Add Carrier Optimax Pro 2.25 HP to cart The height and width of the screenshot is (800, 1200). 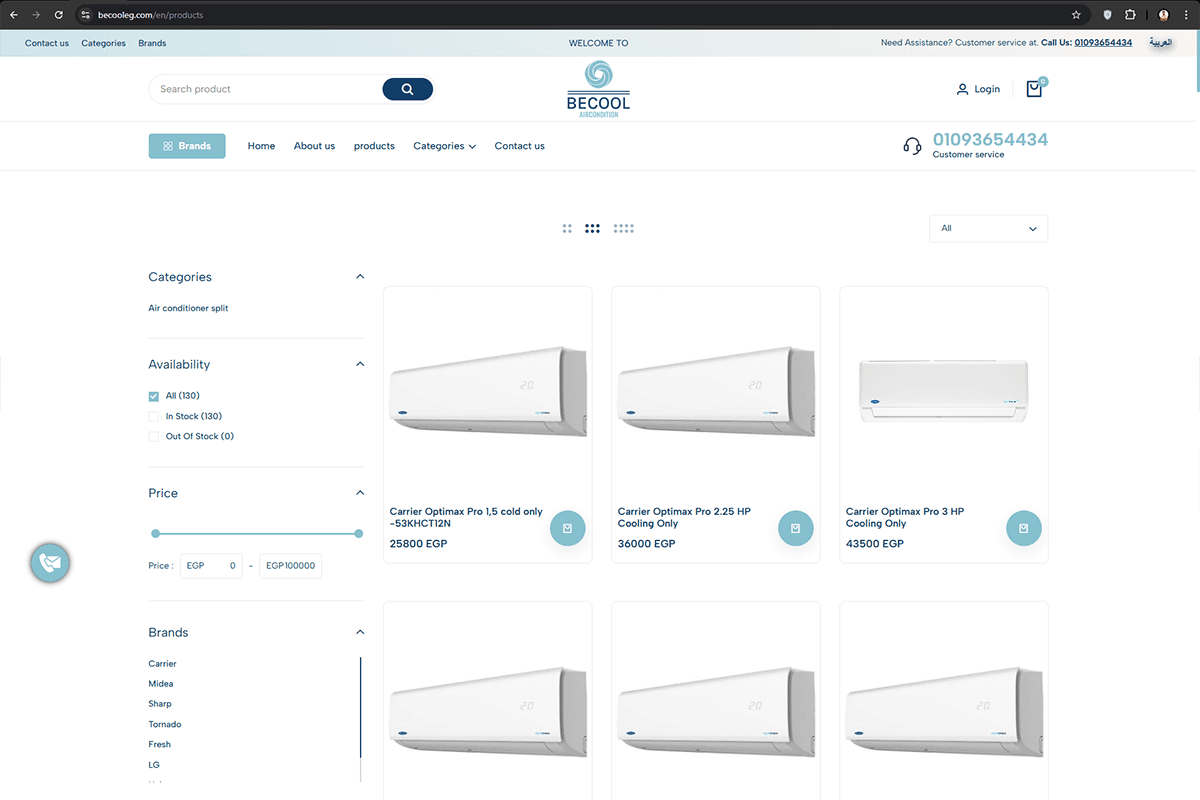[795, 528]
